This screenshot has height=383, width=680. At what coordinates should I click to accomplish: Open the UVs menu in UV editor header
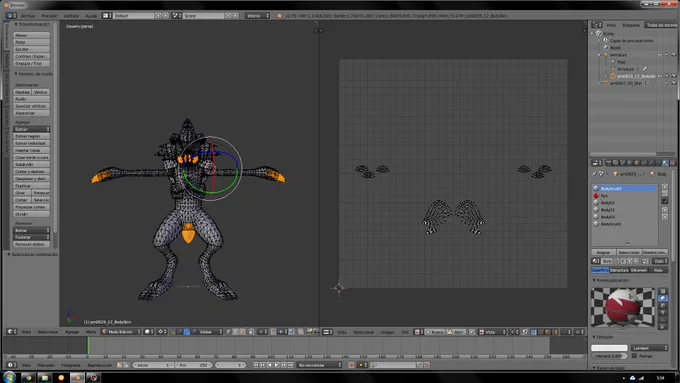(x=405, y=332)
